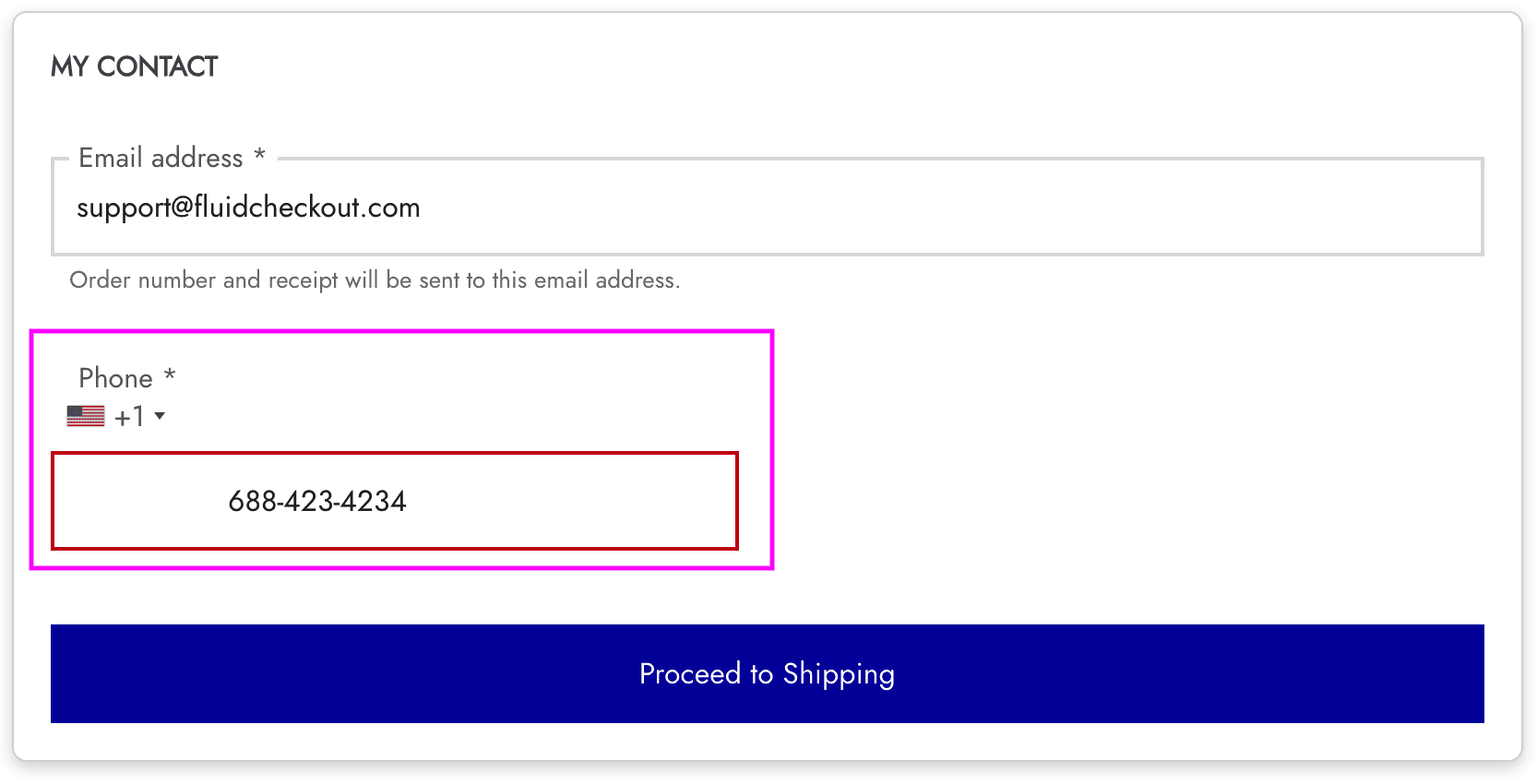Click the order number and receipt helper text
The width and height of the screenshot is (1537, 784).
point(375,280)
